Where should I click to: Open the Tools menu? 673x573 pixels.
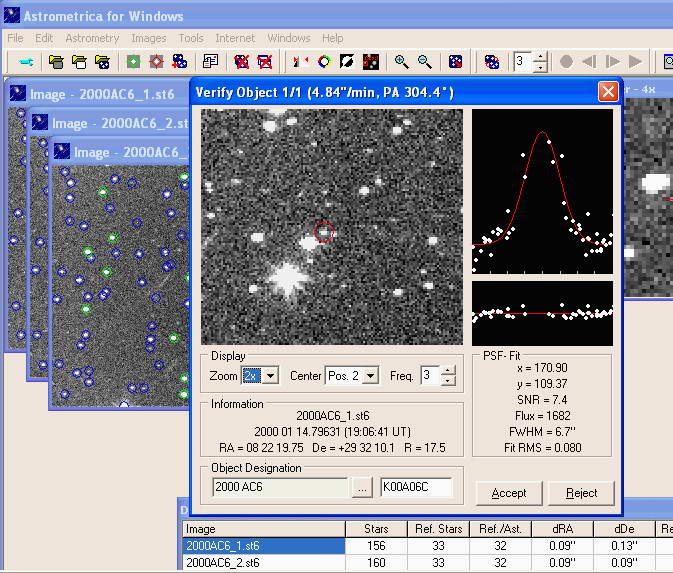click(191, 38)
